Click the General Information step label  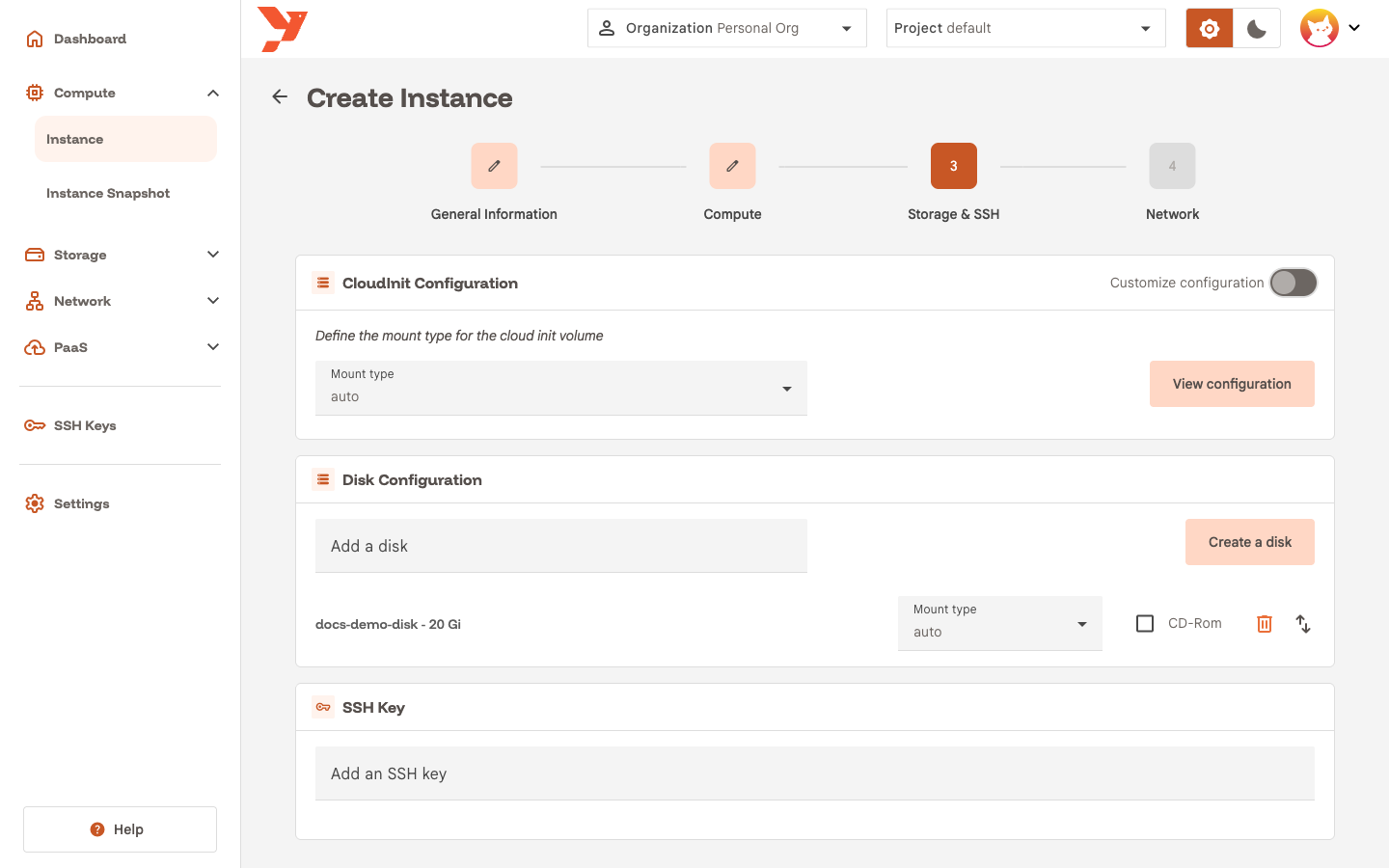pyautogui.click(x=494, y=214)
